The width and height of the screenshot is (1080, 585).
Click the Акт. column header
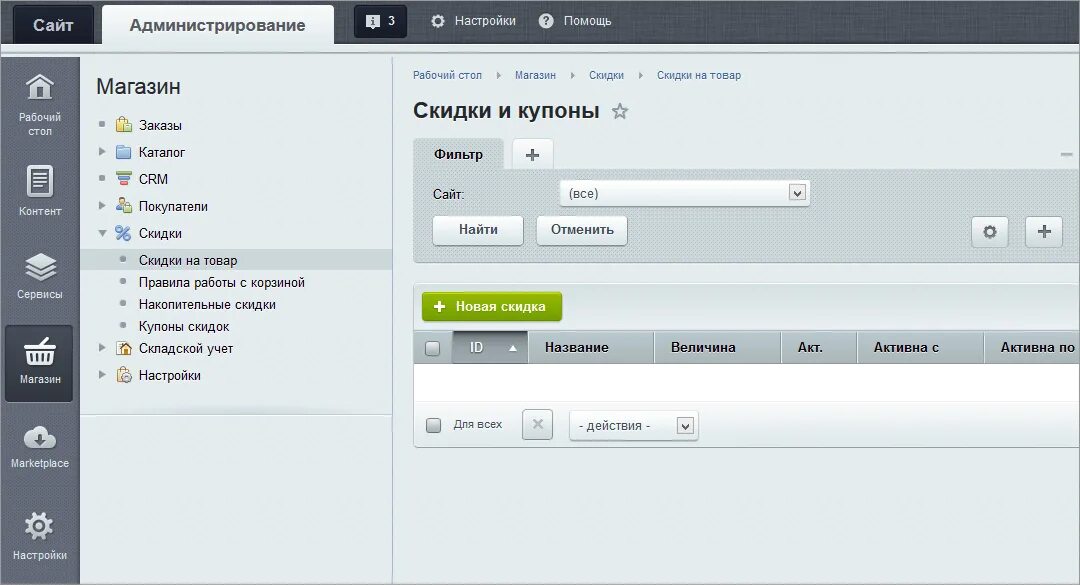819,348
